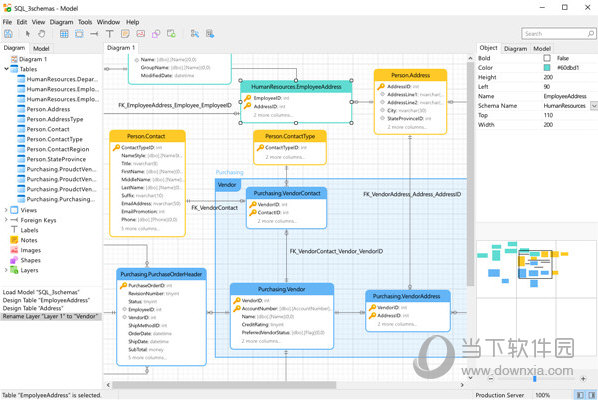
Task: Open the Diagram menu
Action: pyautogui.click(x=61, y=22)
